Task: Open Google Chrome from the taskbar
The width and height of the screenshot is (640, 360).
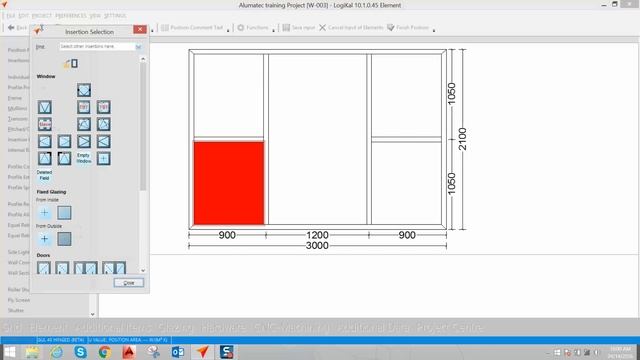Action: (104, 352)
